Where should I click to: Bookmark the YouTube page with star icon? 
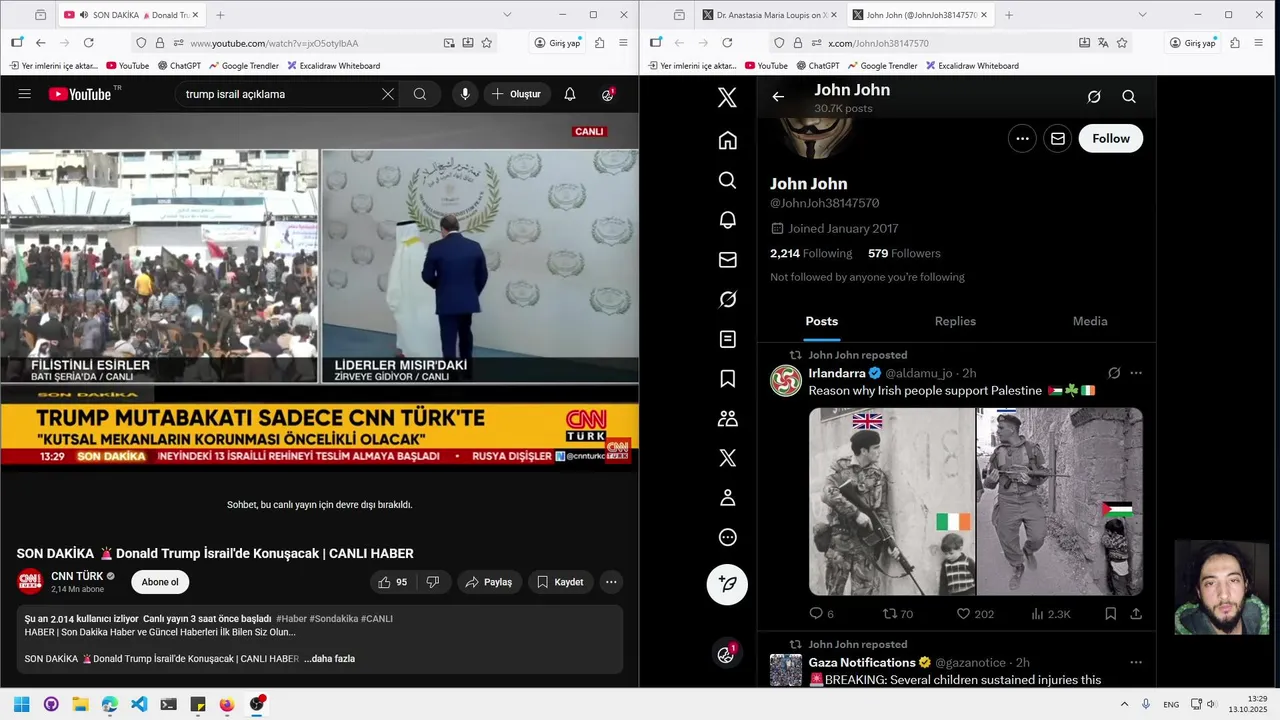pos(487,43)
